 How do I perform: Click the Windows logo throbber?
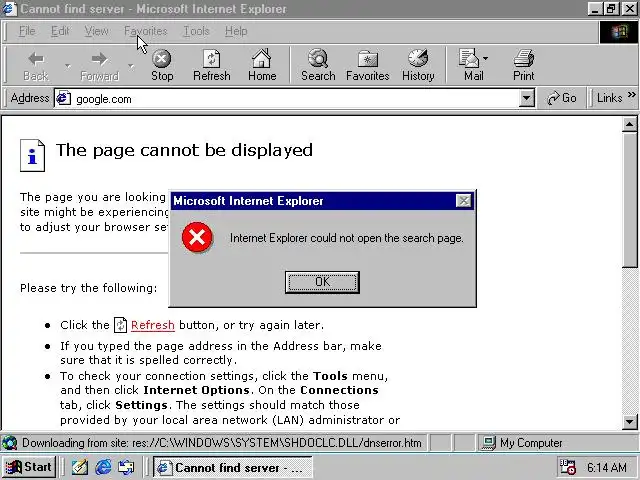pyautogui.click(x=618, y=32)
